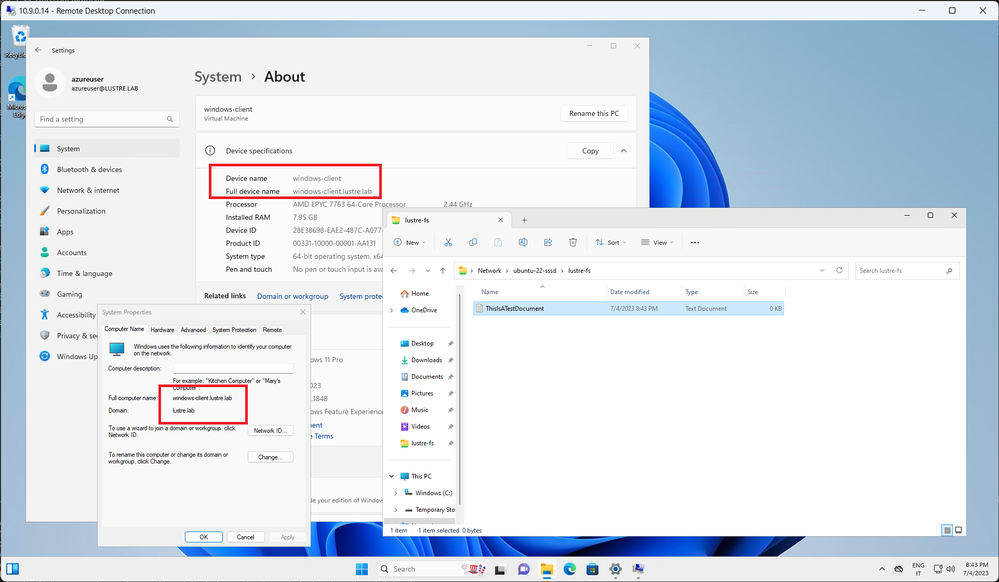Expand the Temporary Storage drive node

click(396, 509)
